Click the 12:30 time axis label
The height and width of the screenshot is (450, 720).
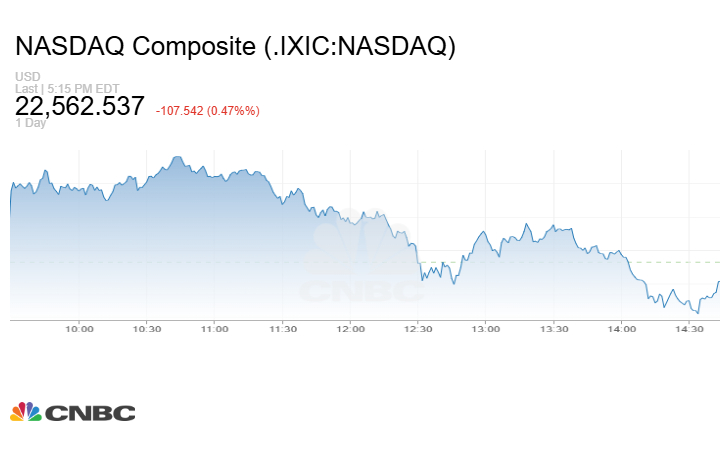coord(418,328)
